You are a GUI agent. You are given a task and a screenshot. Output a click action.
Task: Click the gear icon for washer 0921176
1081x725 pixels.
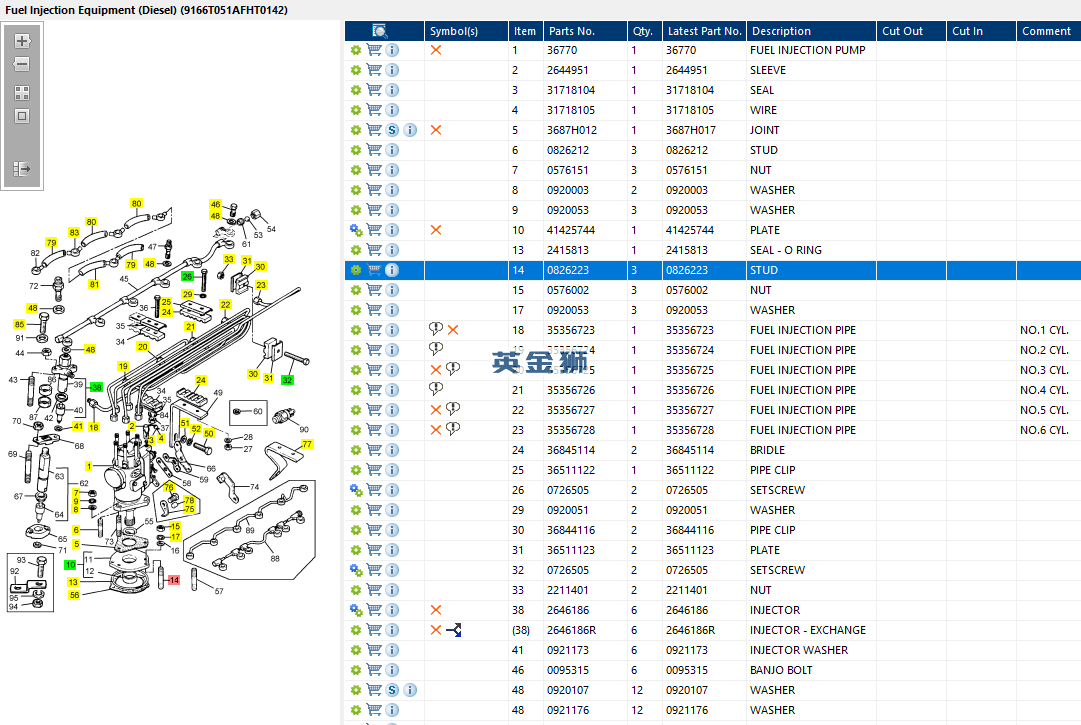point(356,709)
